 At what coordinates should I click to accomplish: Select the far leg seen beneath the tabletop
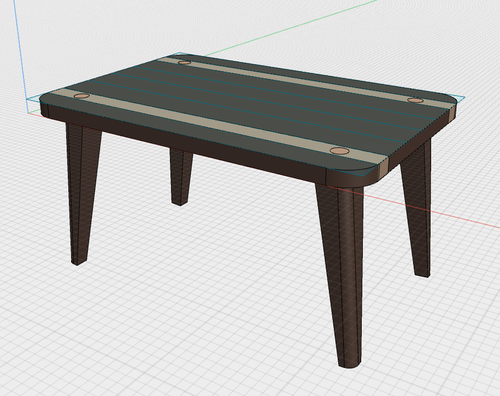tap(181, 177)
